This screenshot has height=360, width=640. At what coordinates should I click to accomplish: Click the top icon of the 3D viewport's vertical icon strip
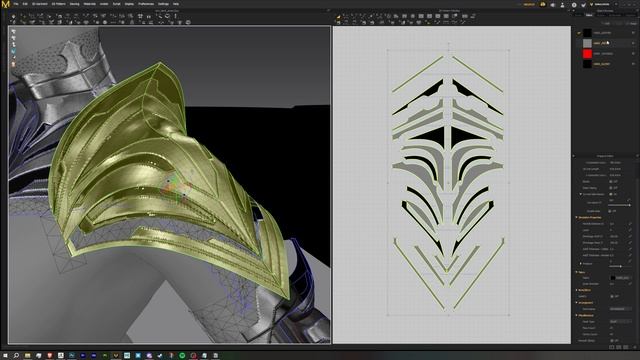[x=13, y=31]
